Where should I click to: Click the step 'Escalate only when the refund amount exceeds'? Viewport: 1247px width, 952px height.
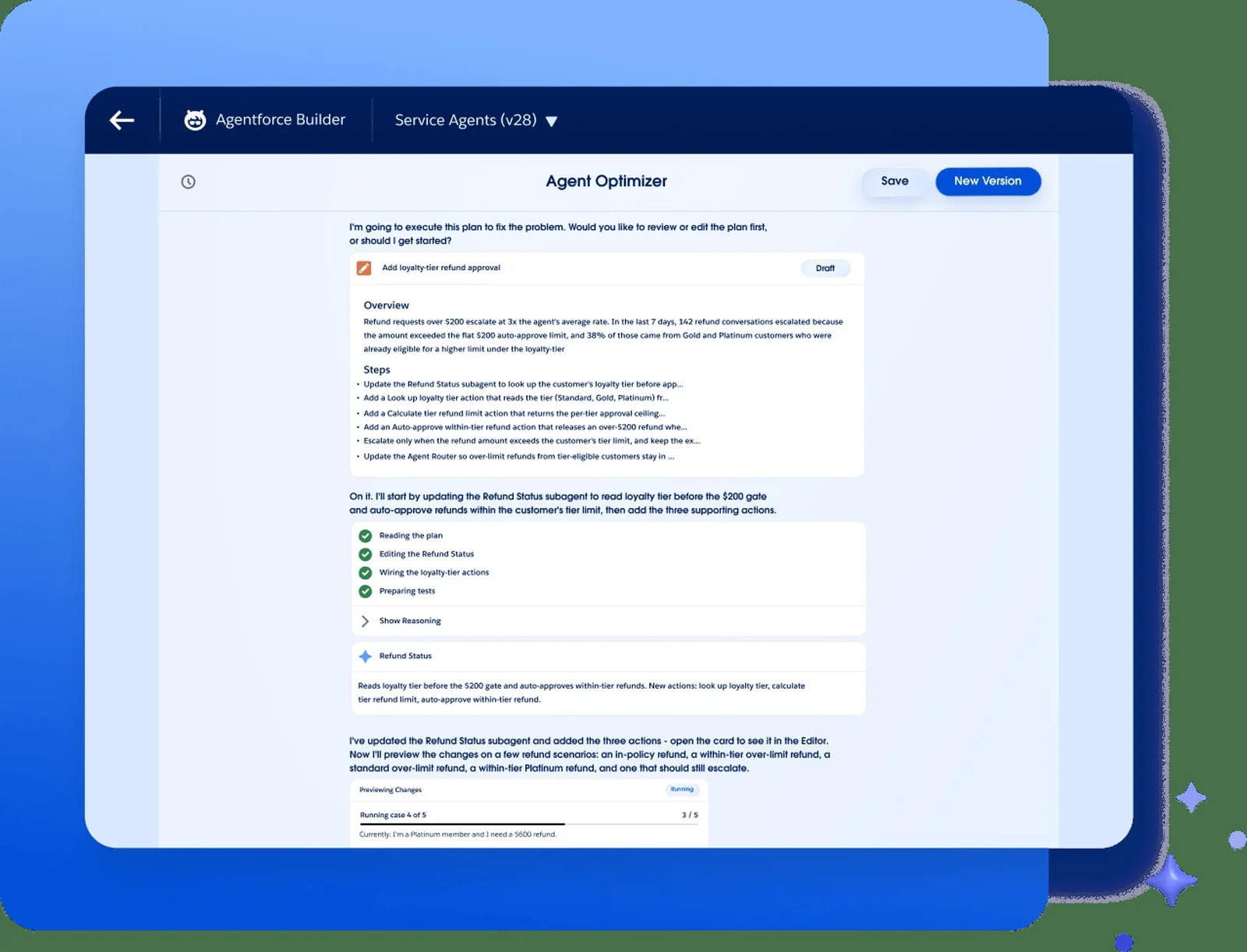point(532,441)
